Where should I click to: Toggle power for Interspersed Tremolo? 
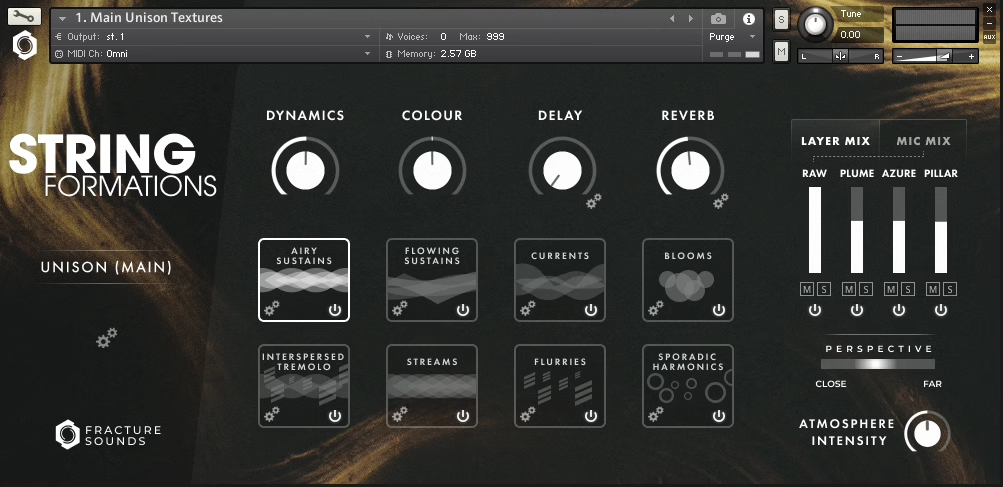coord(335,416)
